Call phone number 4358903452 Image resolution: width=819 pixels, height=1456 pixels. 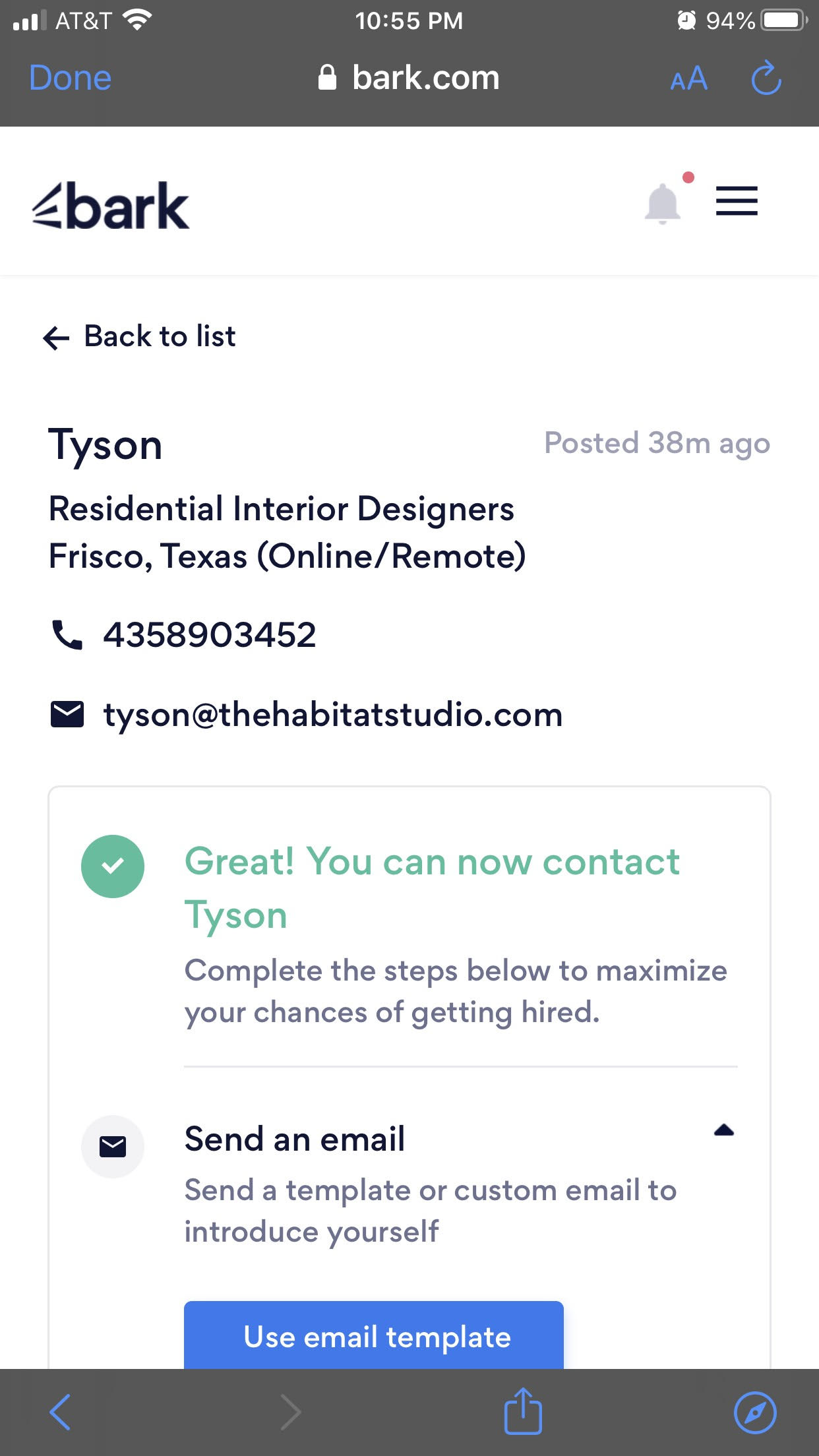[210, 635]
